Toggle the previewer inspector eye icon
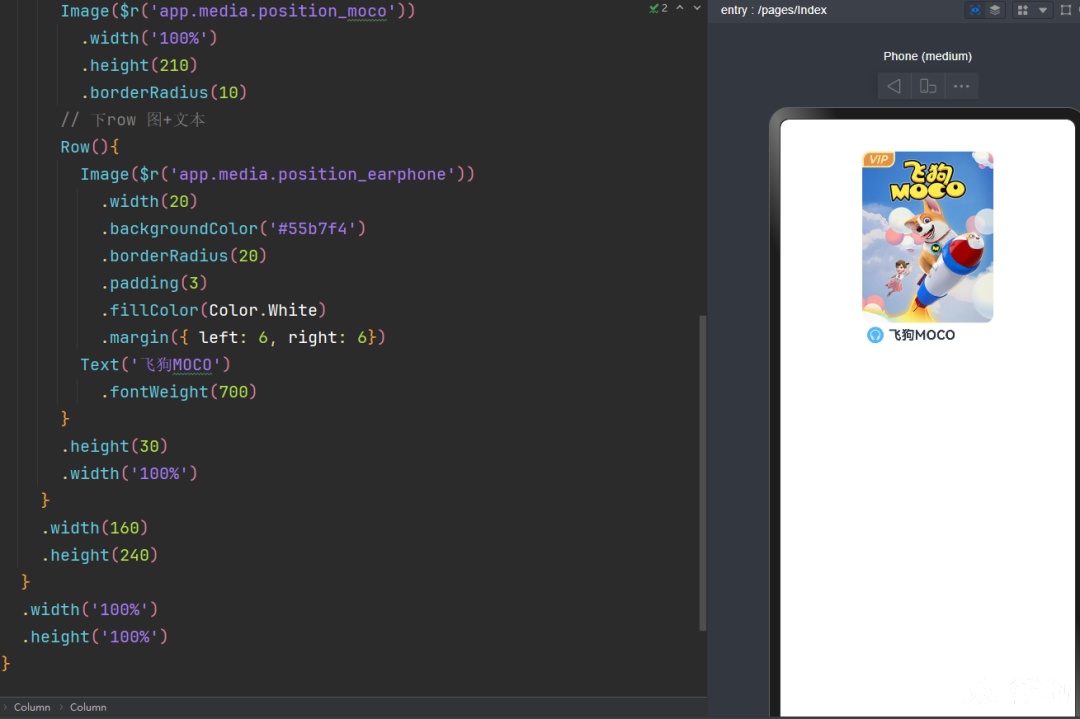The image size is (1080, 719). [975, 10]
